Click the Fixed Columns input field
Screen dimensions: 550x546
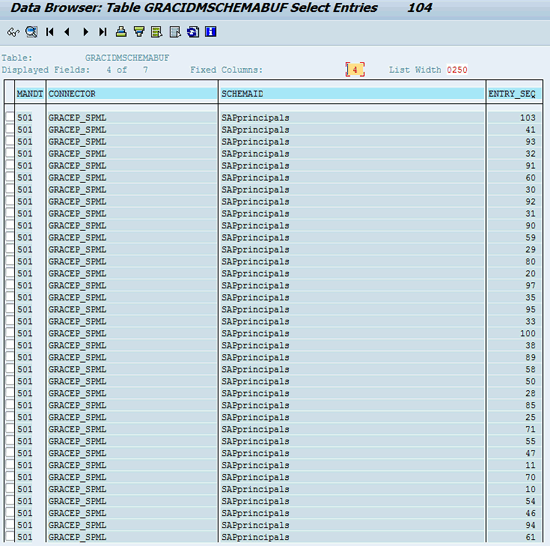tap(355, 70)
